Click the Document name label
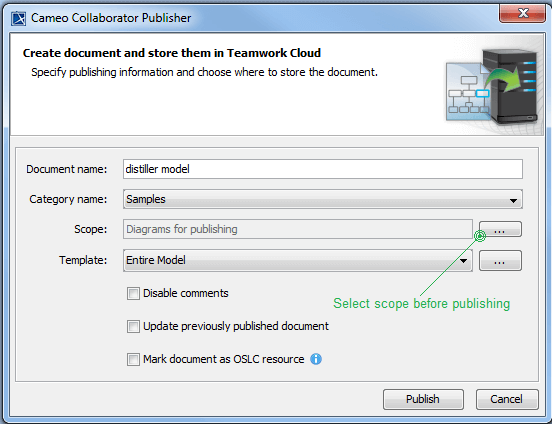Screen dimensions: 552x424 coord(67,169)
